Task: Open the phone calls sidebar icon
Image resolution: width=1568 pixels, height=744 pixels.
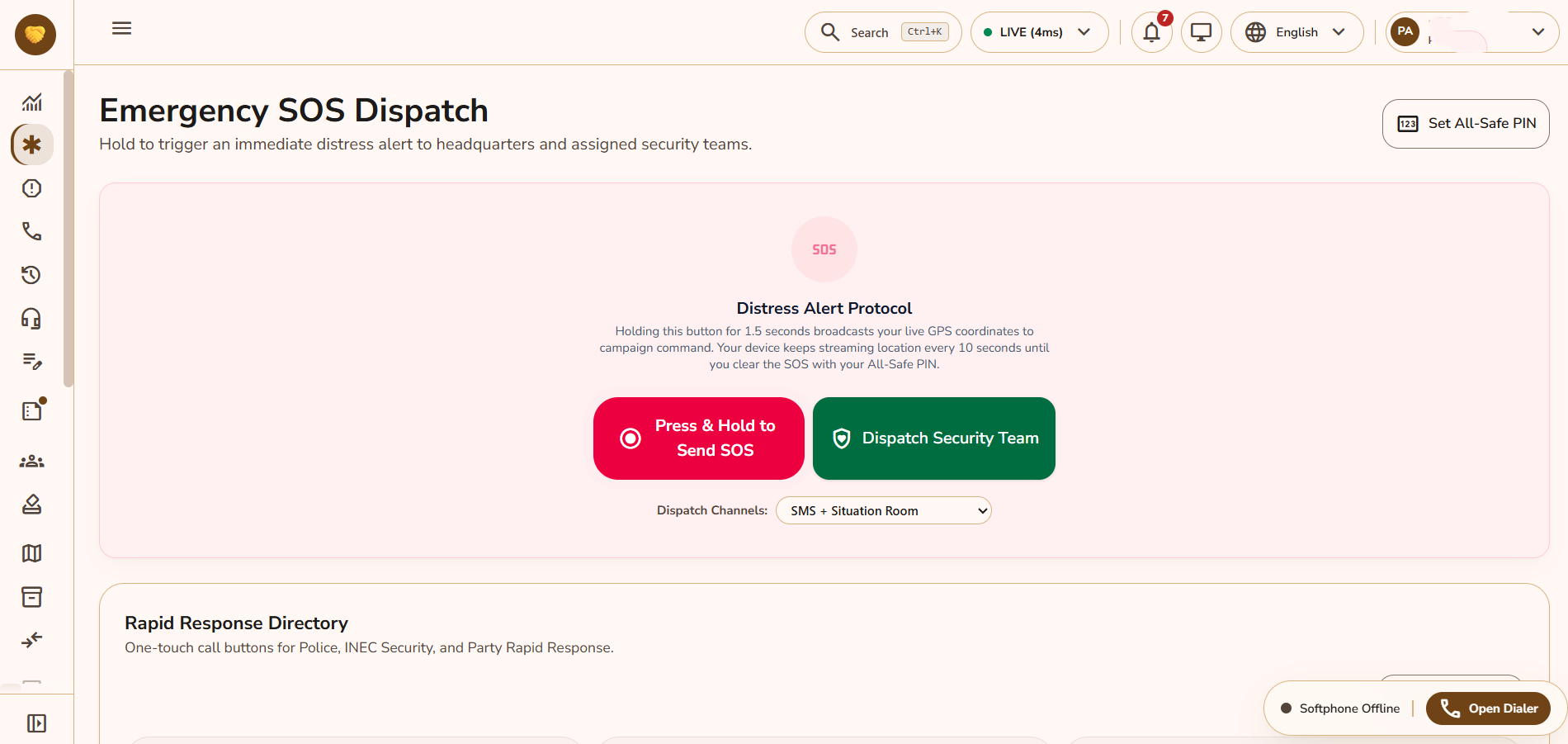Action: pos(32,231)
